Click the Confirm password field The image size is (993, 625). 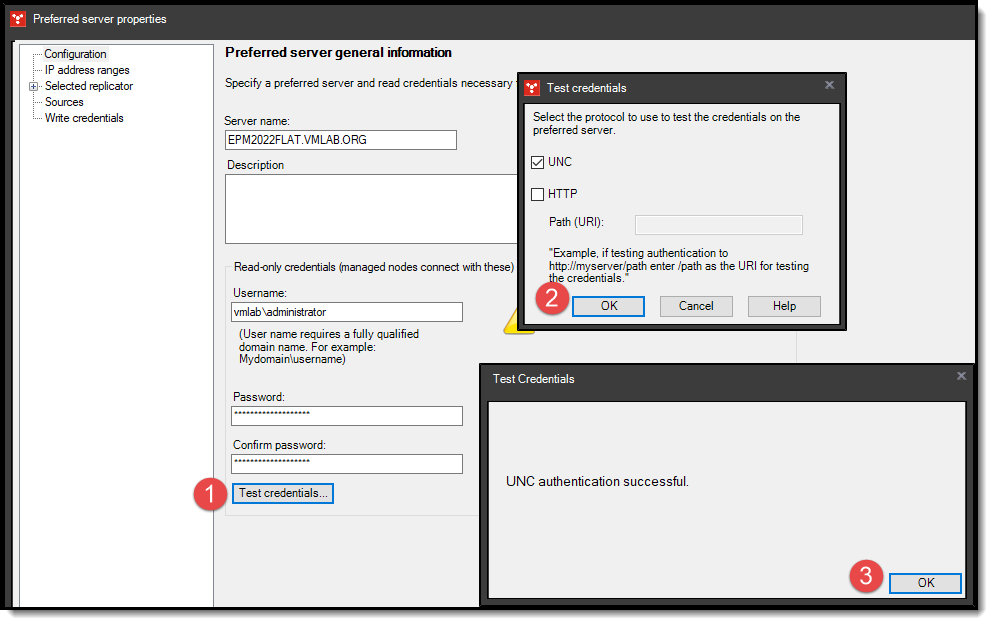(x=346, y=464)
